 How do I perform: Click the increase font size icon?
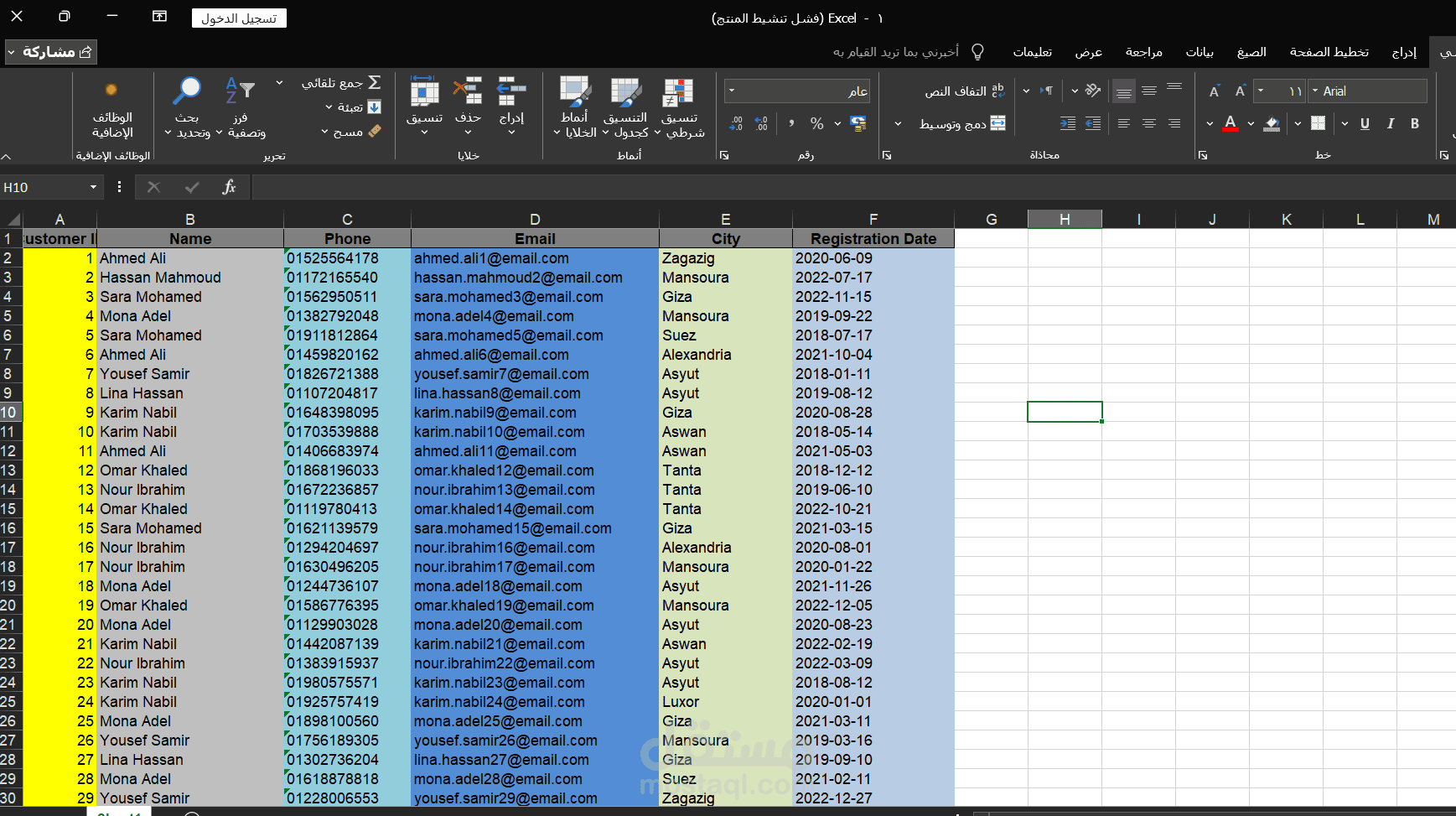(1240, 91)
